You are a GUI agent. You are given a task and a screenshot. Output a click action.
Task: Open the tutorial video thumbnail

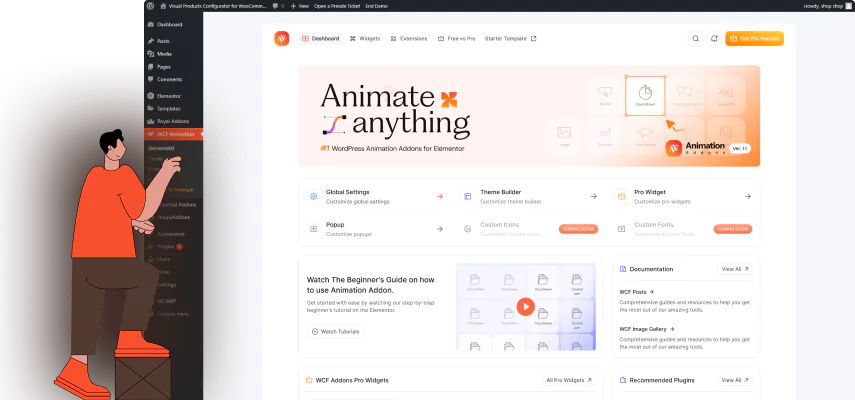tap(526, 307)
